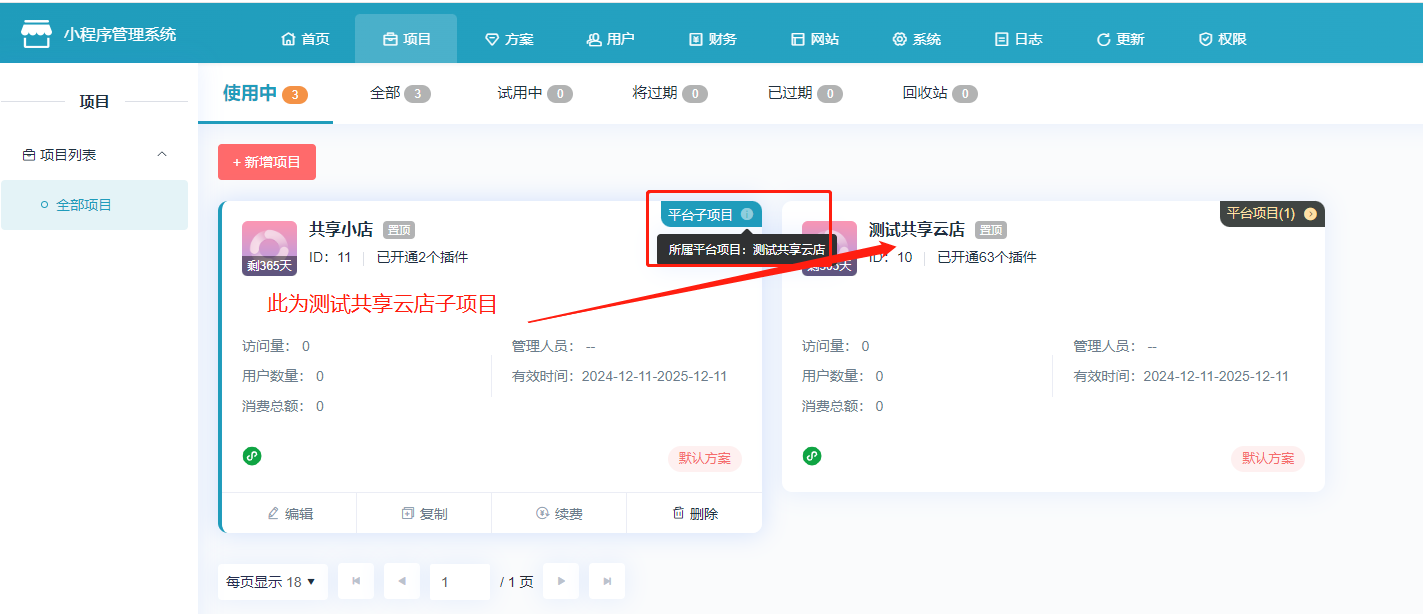Viewport: 1423px width, 614px height.
Task: Click the storefront logo icon in the header
Action: click(37, 34)
